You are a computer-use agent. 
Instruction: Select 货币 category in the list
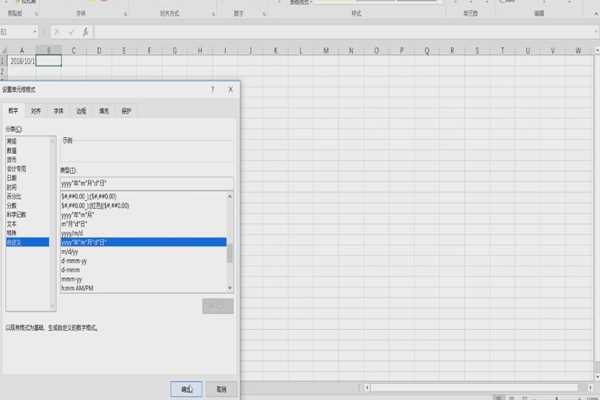[x=12, y=158]
